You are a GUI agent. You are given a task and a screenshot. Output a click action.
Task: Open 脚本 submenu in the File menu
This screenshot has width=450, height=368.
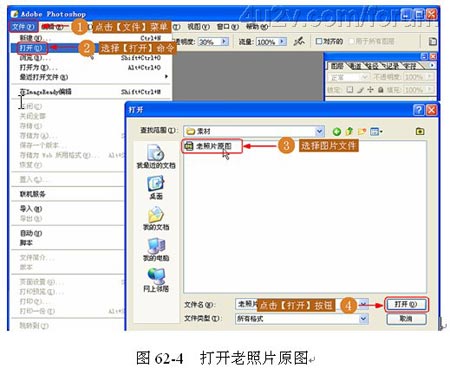point(68,243)
